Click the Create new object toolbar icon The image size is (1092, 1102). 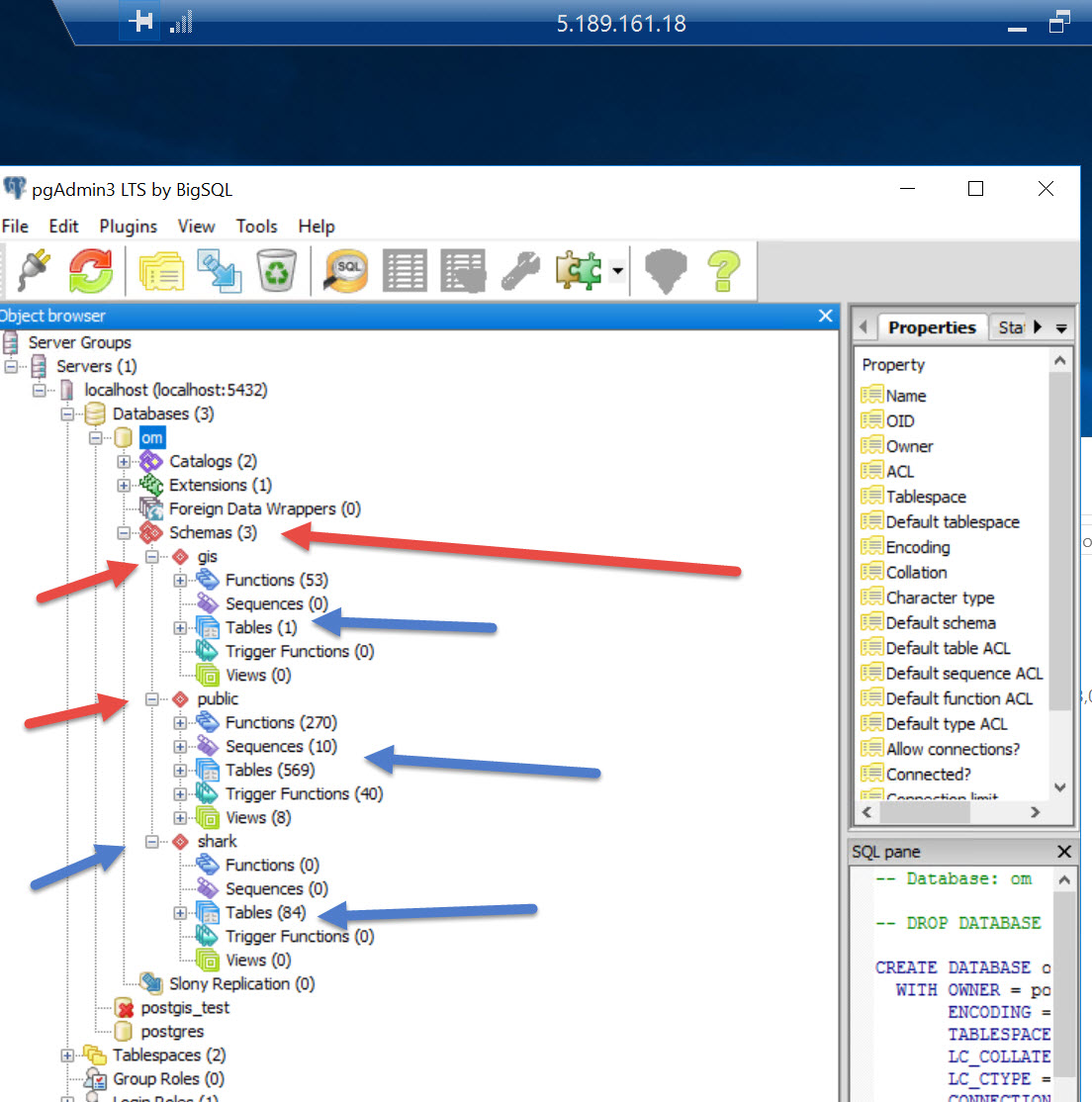pos(219,269)
